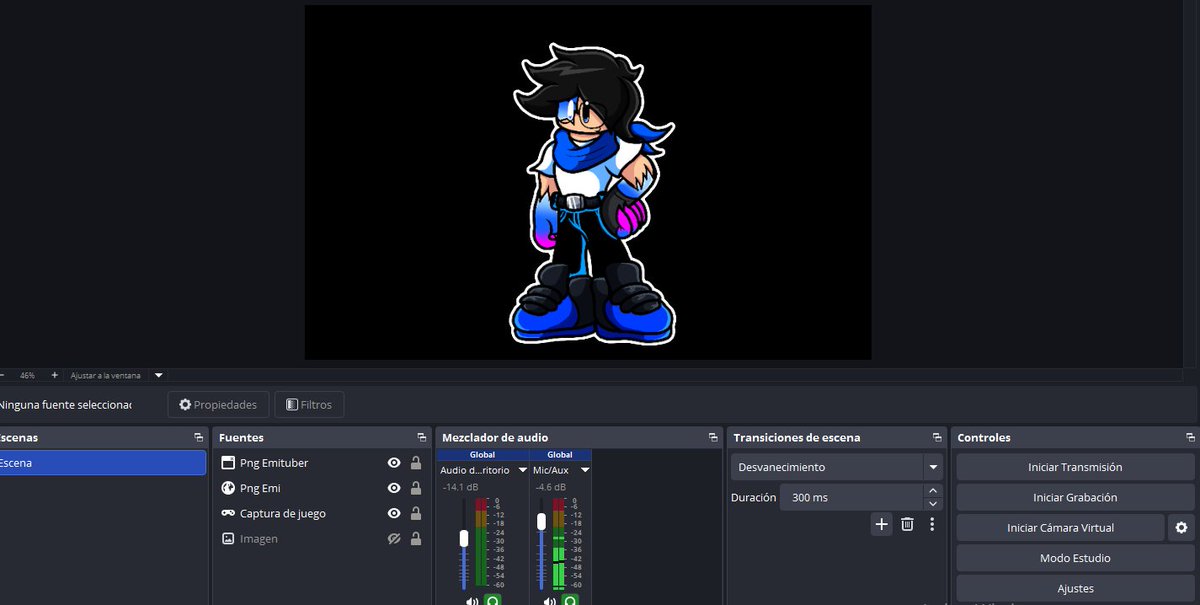This screenshot has width=1200, height=605.
Task: Add a new scene transition
Action: pos(881,524)
